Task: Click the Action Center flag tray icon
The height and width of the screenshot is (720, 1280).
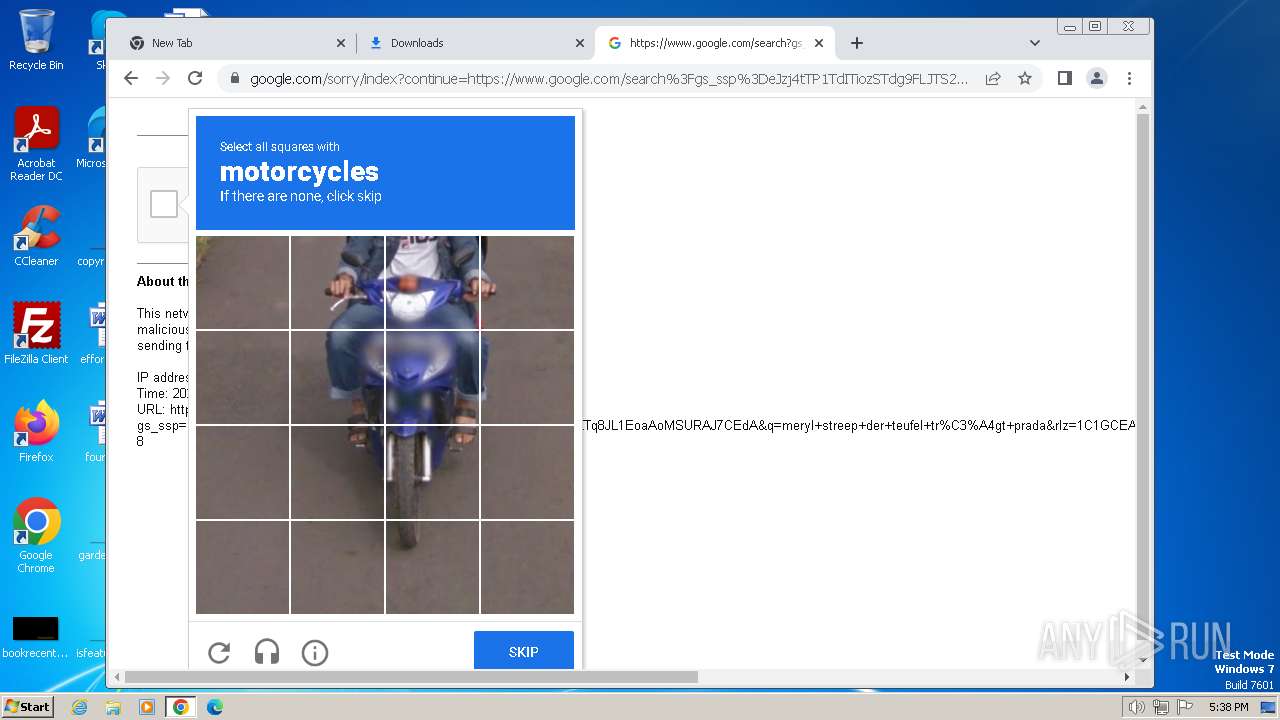Action: coord(1186,707)
